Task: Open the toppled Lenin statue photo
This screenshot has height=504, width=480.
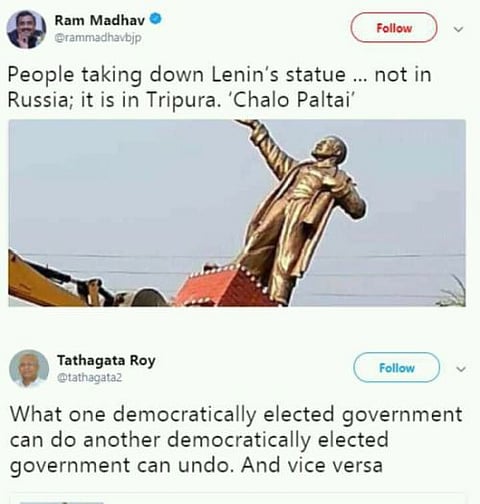Action: tap(237, 213)
